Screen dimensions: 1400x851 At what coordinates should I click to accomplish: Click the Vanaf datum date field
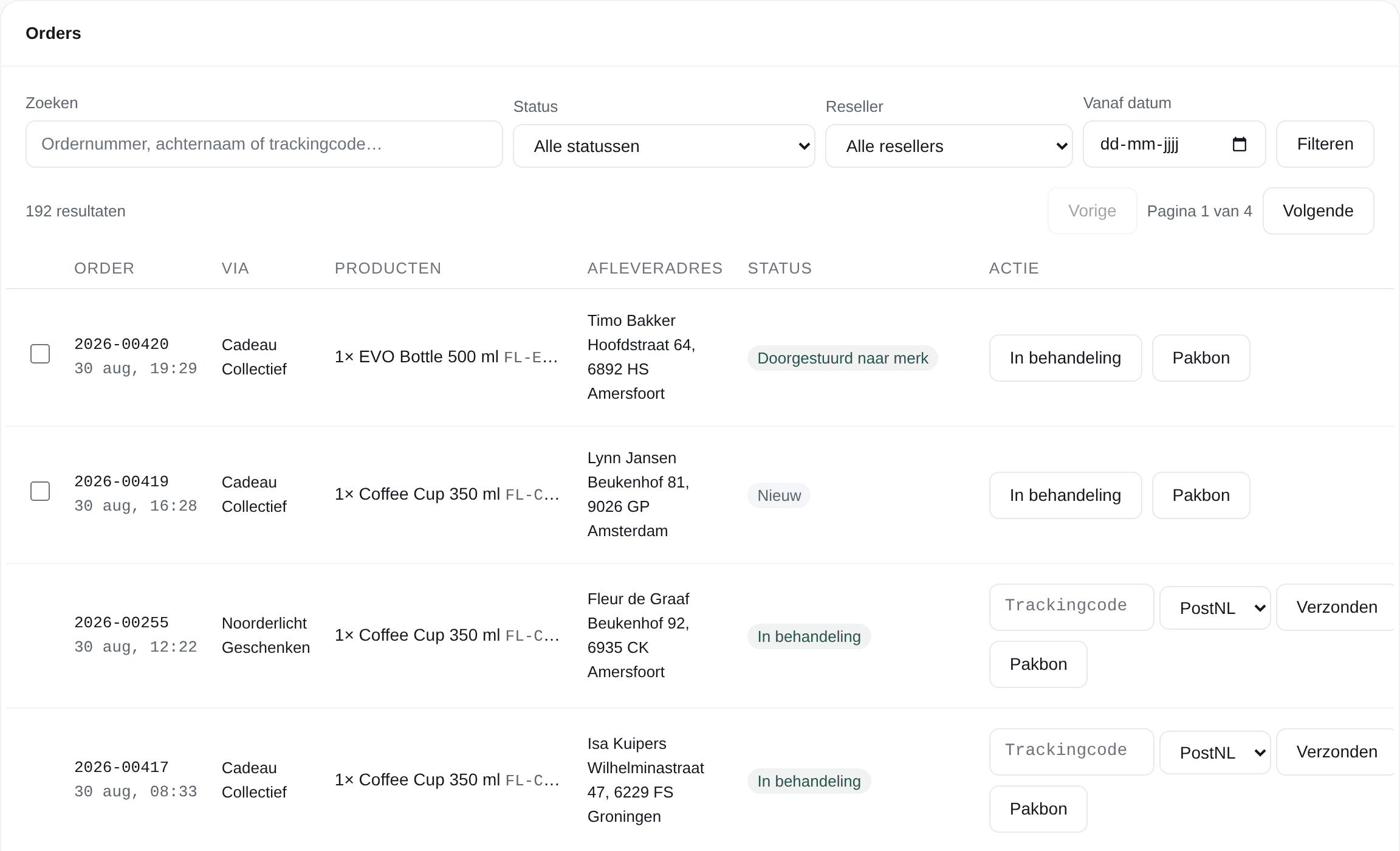tap(1174, 144)
